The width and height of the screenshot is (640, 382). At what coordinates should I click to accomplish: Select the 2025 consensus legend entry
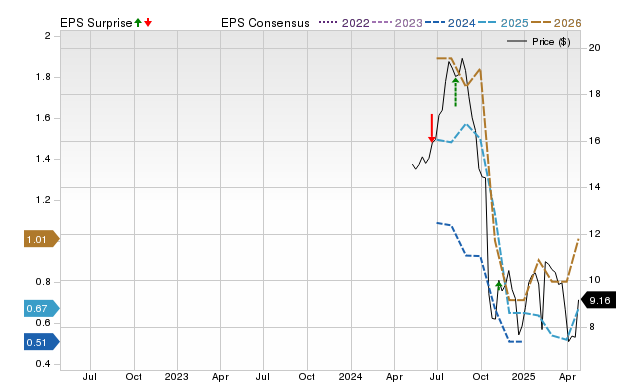pos(503,23)
